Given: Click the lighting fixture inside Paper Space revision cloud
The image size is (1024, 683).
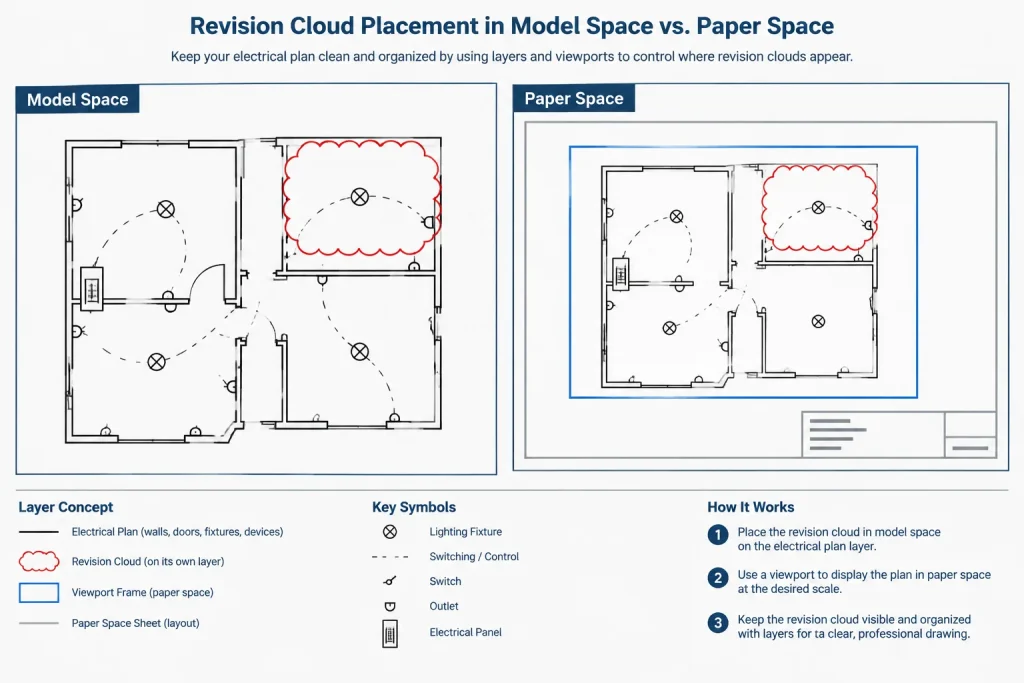Looking at the screenshot, I should (x=818, y=208).
